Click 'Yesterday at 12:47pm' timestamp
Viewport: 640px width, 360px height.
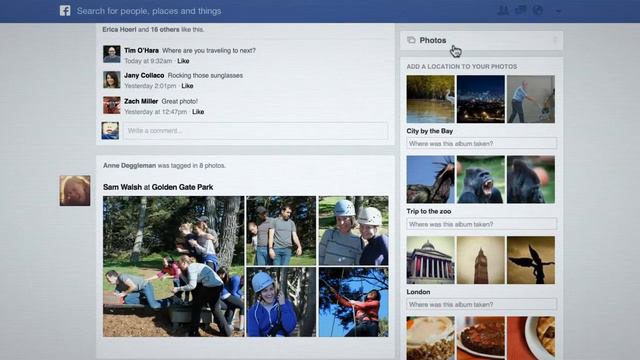(156, 111)
